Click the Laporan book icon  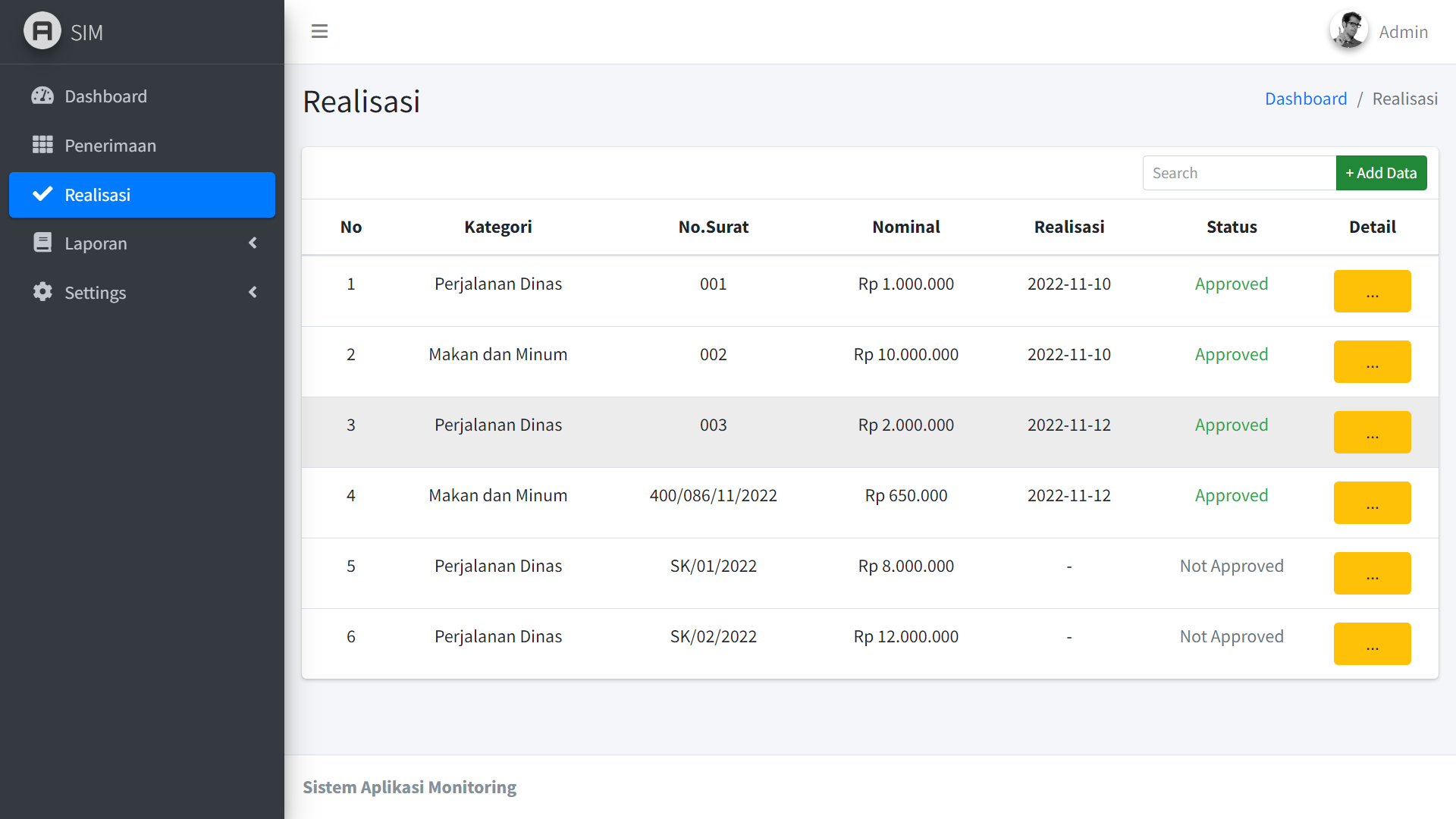(x=42, y=243)
